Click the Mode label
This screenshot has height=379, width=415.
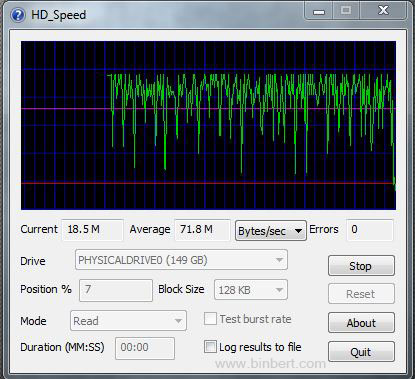(x=33, y=321)
